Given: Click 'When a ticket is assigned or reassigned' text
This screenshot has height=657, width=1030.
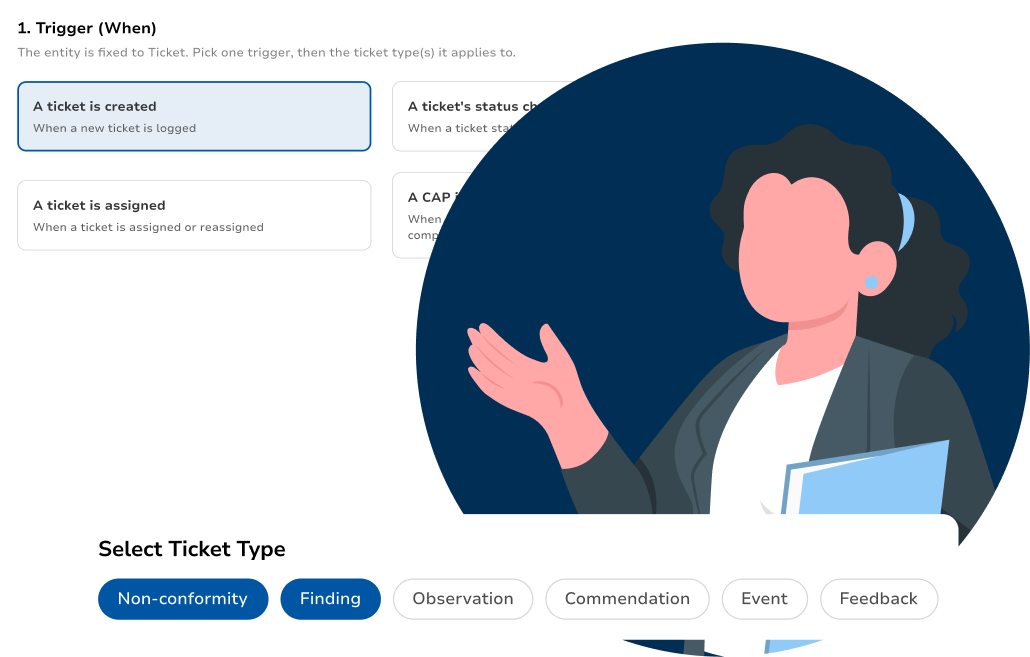Looking at the screenshot, I should pos(148,227).
